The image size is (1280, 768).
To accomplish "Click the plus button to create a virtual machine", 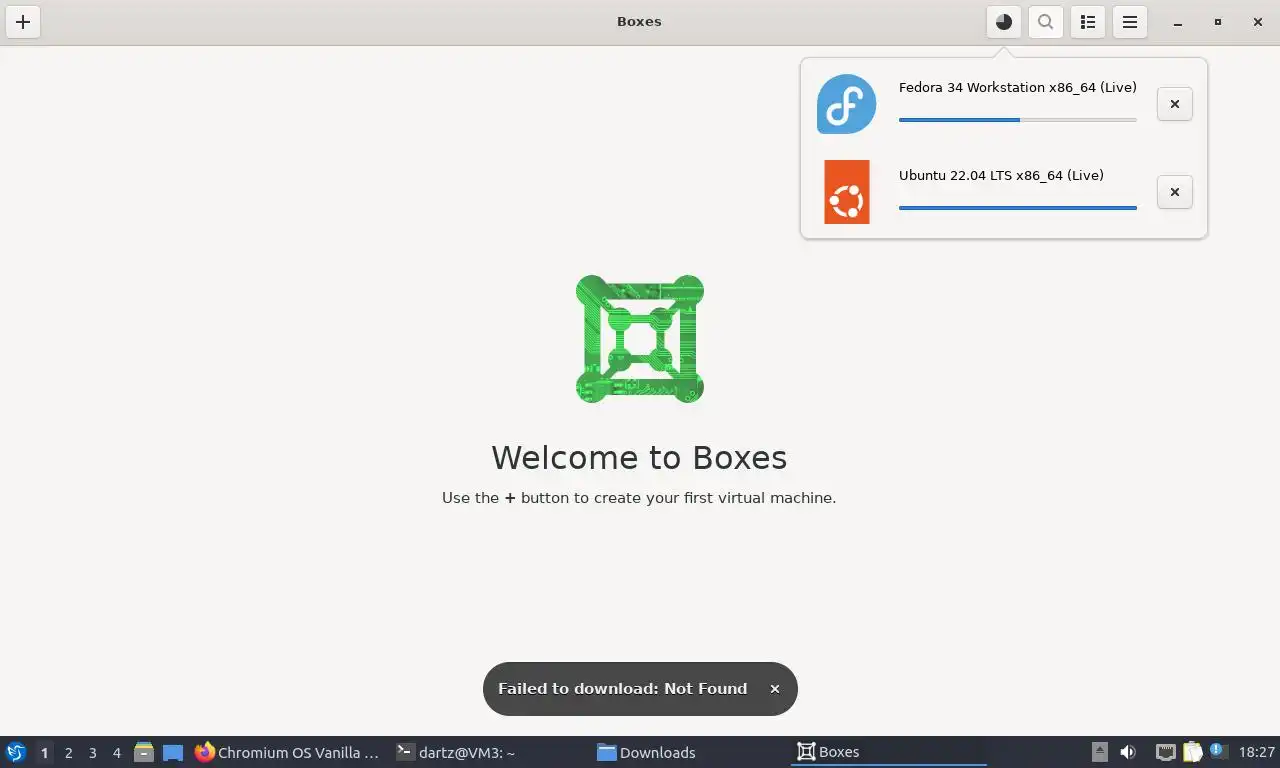I will 23,22.
